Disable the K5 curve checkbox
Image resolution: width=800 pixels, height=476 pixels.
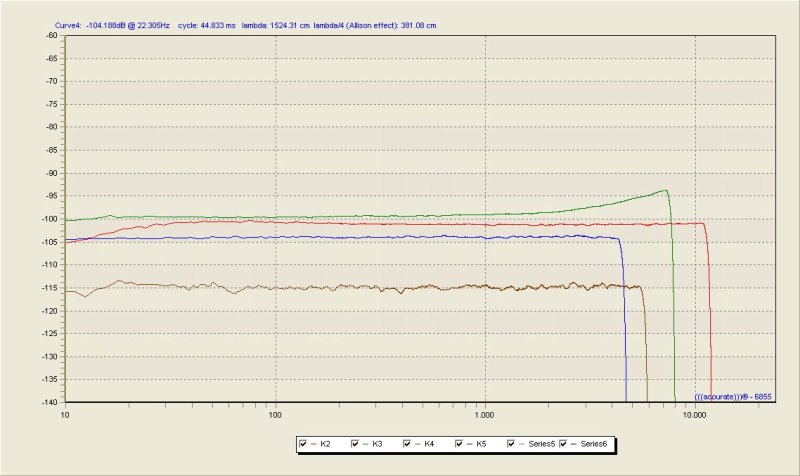459,444
